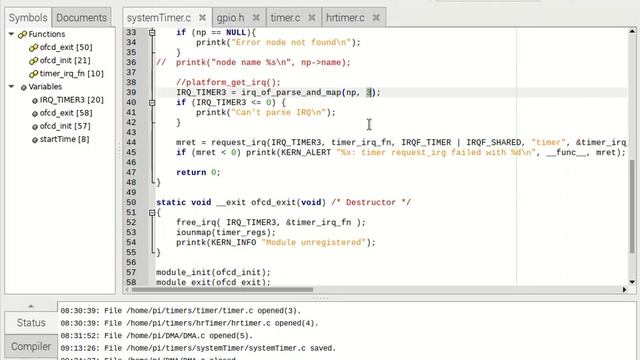Screen dimensions: 640x360
Task: Click the editor vertical scrollbar up arrow
Action: coord(632,31)
